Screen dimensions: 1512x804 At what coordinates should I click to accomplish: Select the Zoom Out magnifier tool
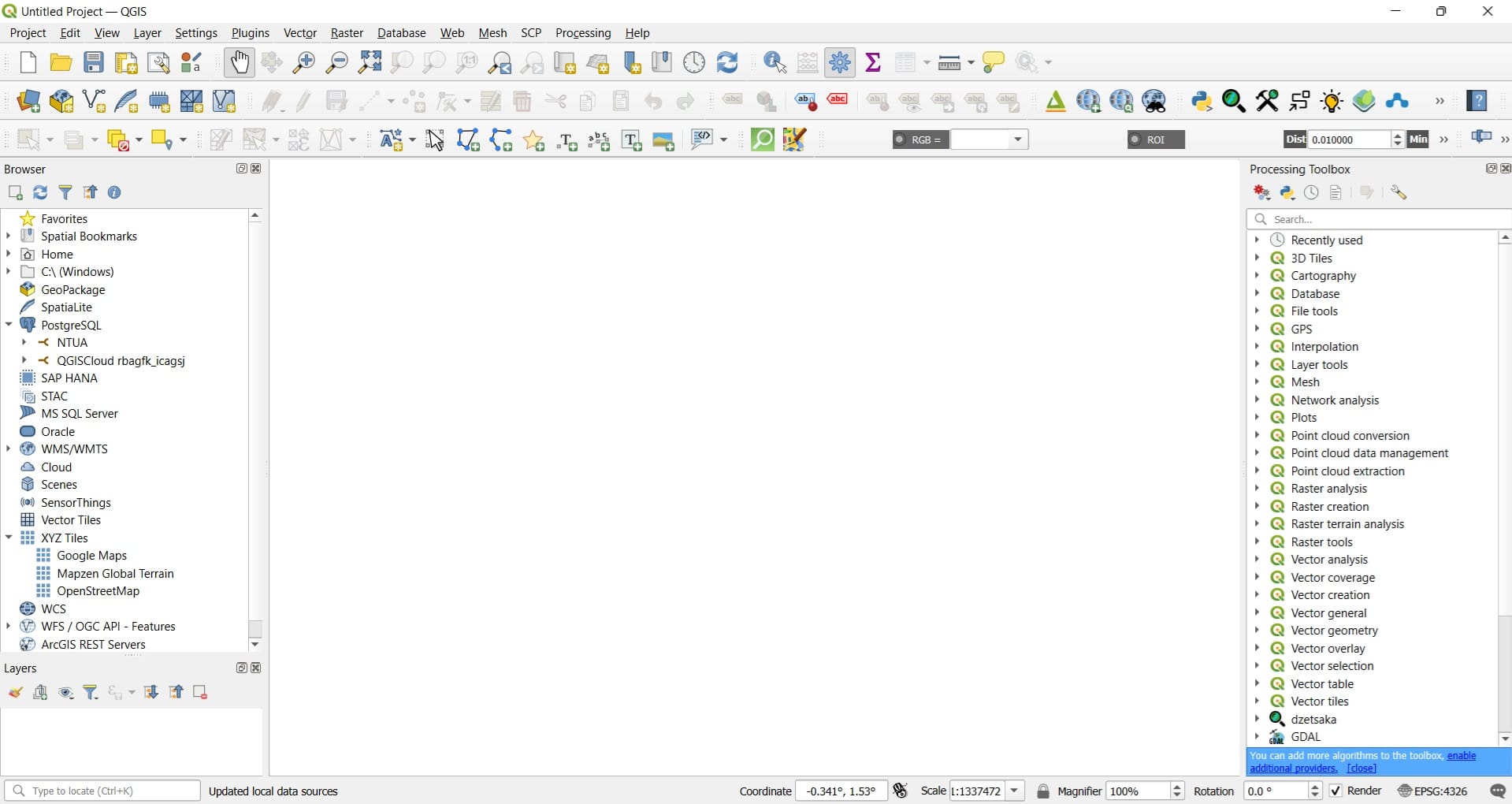(x=337, y=62)
